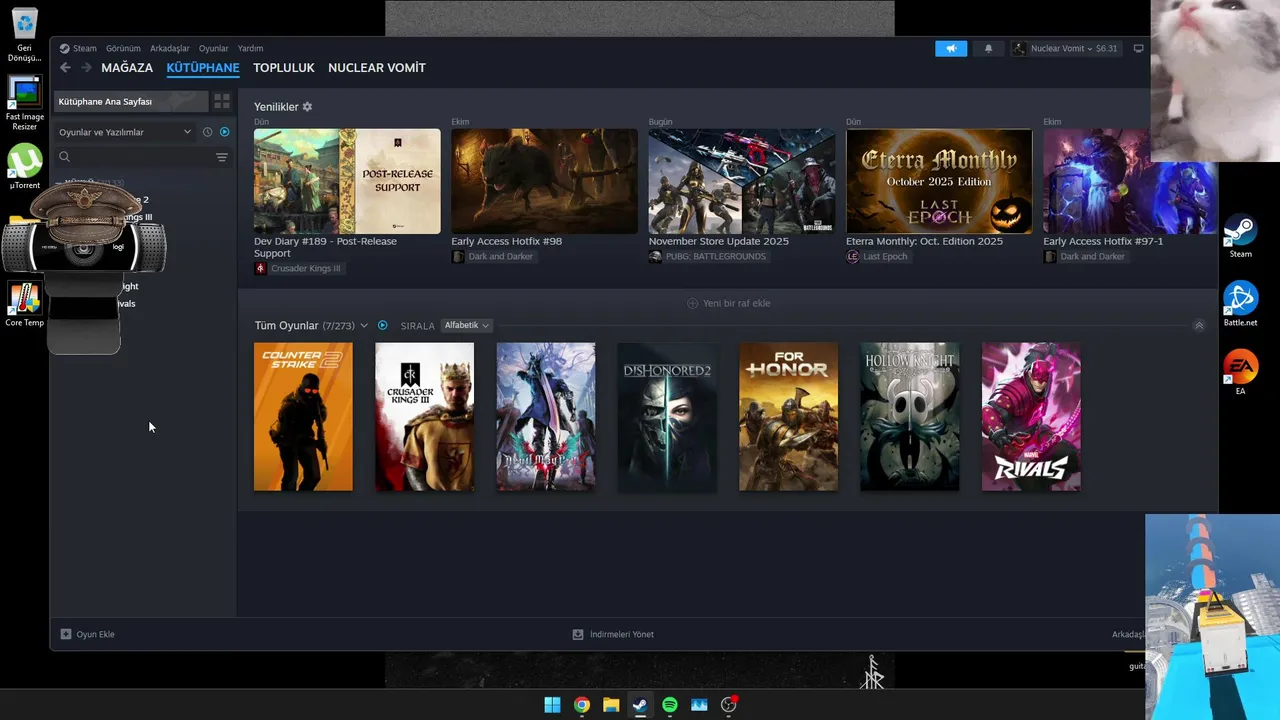Image resolution: width=1280 pixels, height=720 pixels.
Task: Open the notifications bell
Action: pyautogui.click(x=988, y=48)
